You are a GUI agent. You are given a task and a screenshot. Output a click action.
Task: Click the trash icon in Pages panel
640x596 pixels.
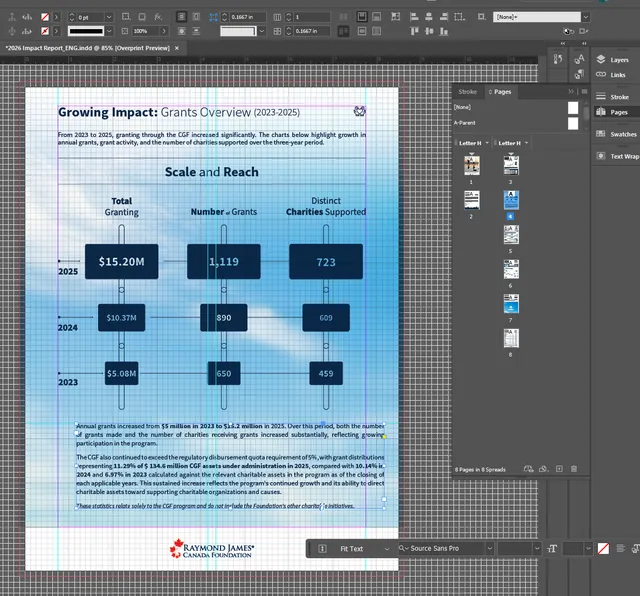574,469
